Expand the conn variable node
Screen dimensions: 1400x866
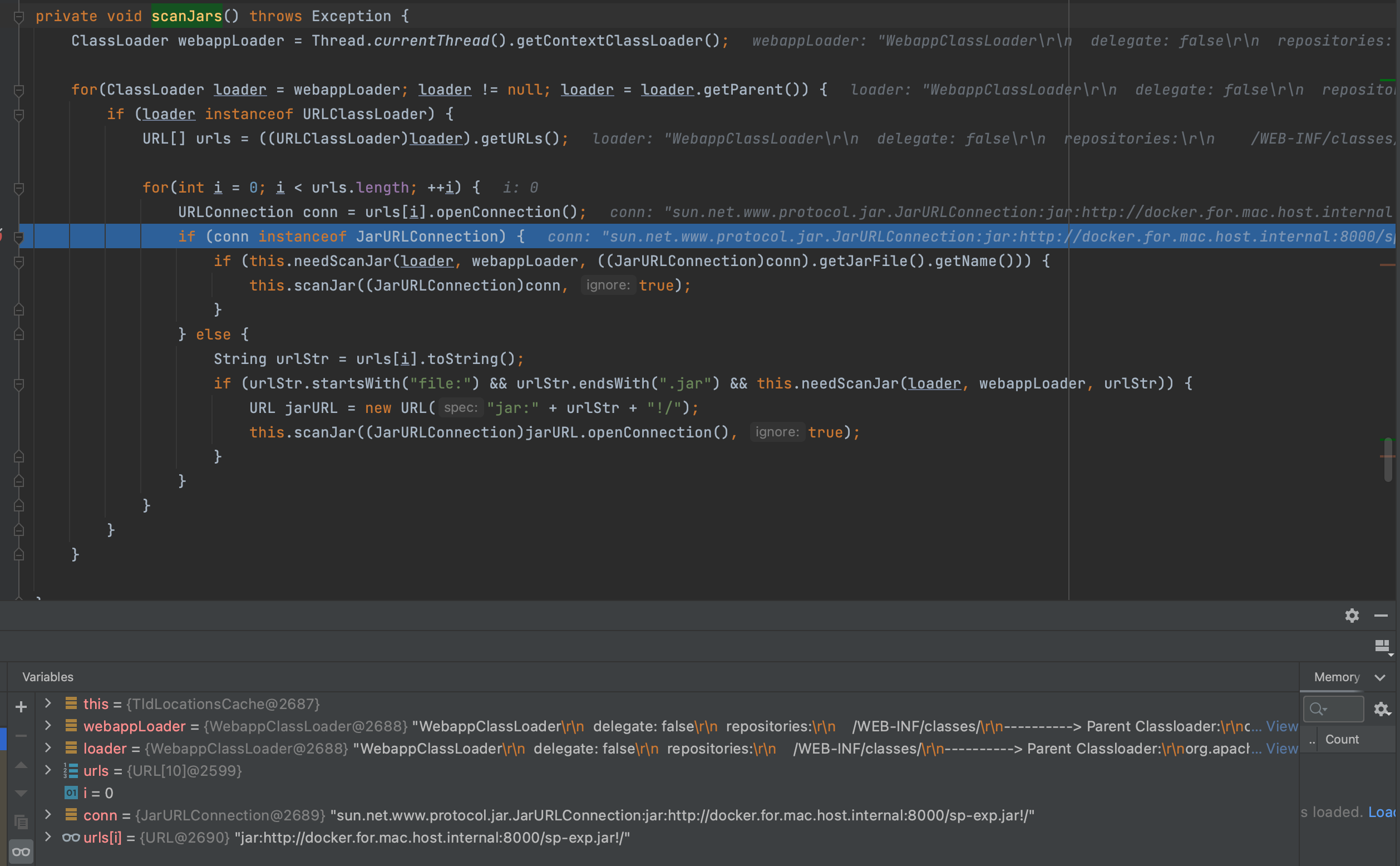(48, 814)
